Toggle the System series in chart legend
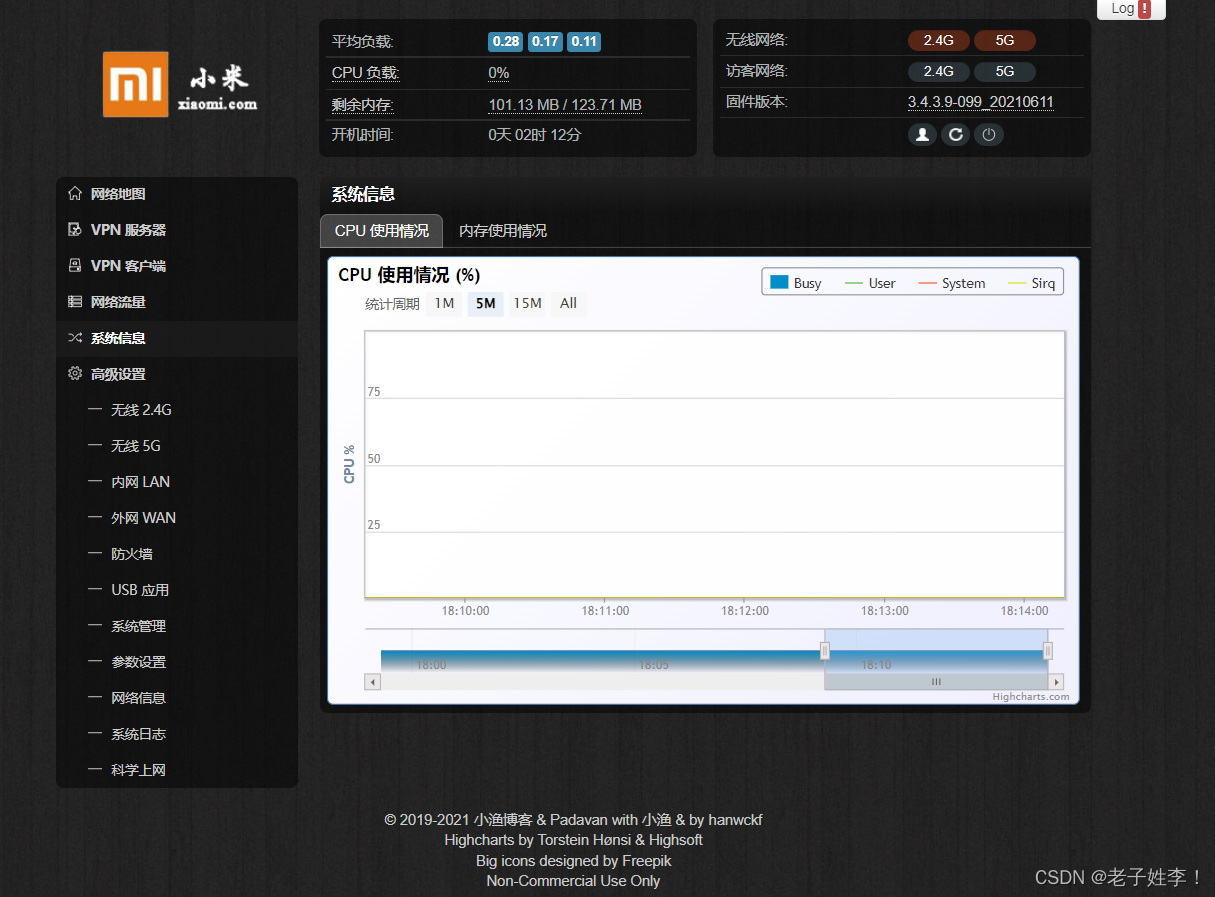 [x=951, y=283]
